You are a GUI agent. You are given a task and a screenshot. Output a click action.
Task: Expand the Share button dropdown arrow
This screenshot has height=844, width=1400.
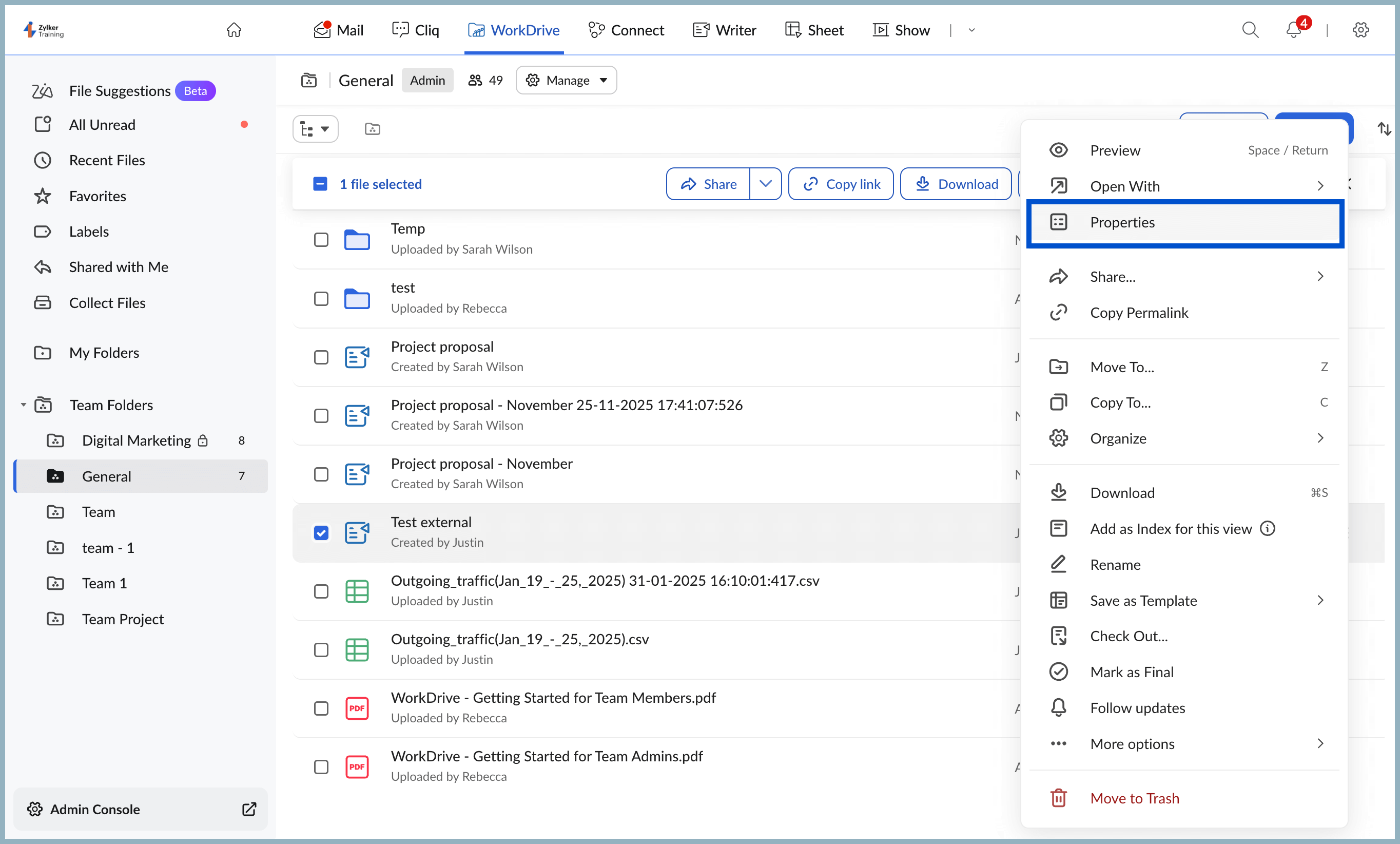(766, 184)
